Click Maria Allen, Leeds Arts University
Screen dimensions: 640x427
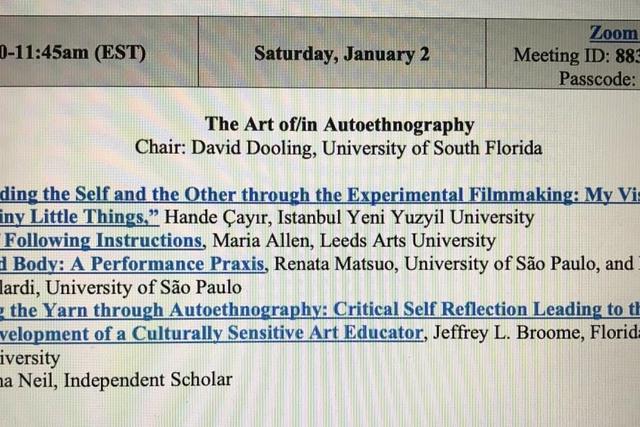pyautogui.click(x=354, y=240)
